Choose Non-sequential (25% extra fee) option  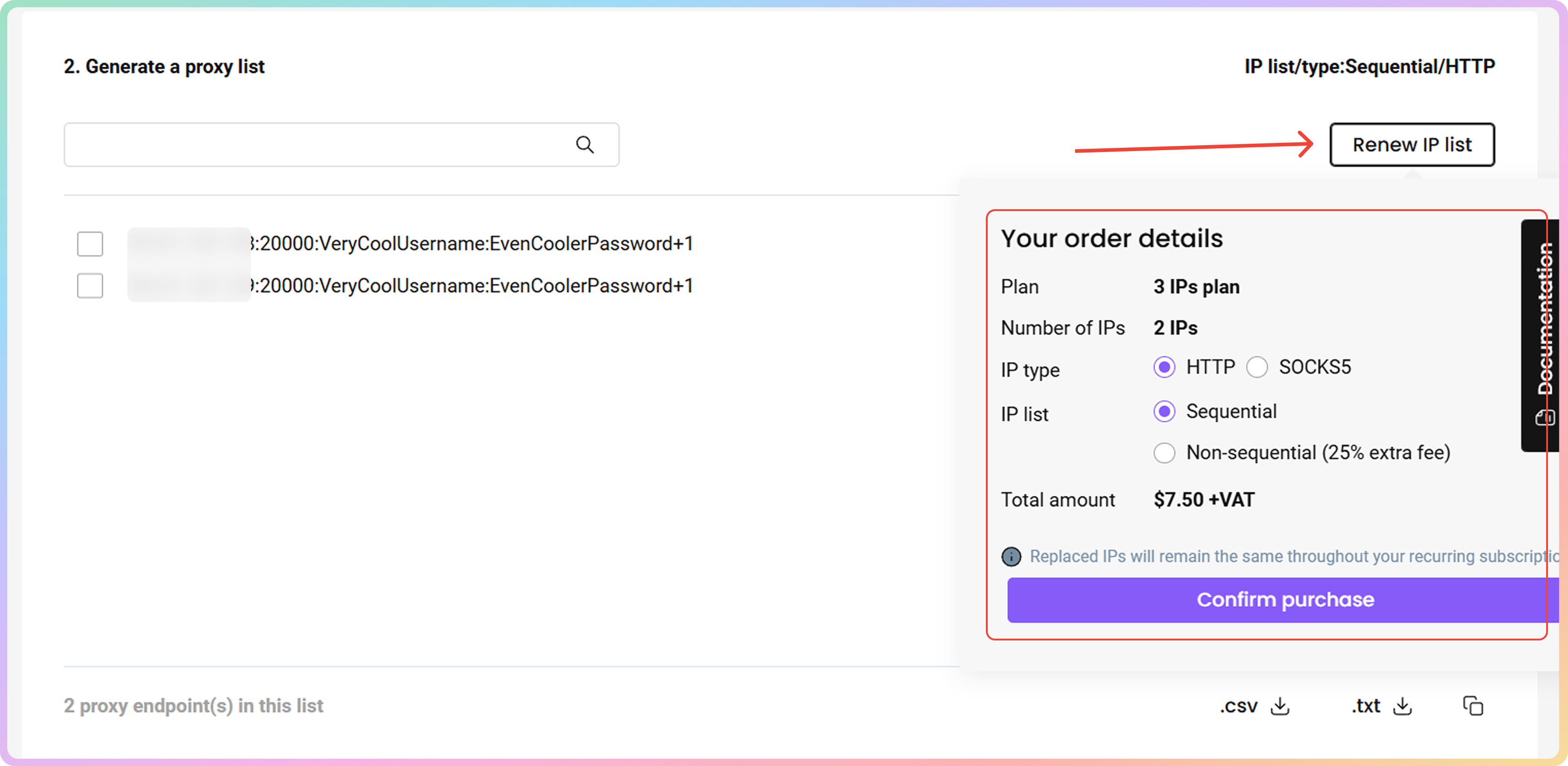tap(1165, 453)
